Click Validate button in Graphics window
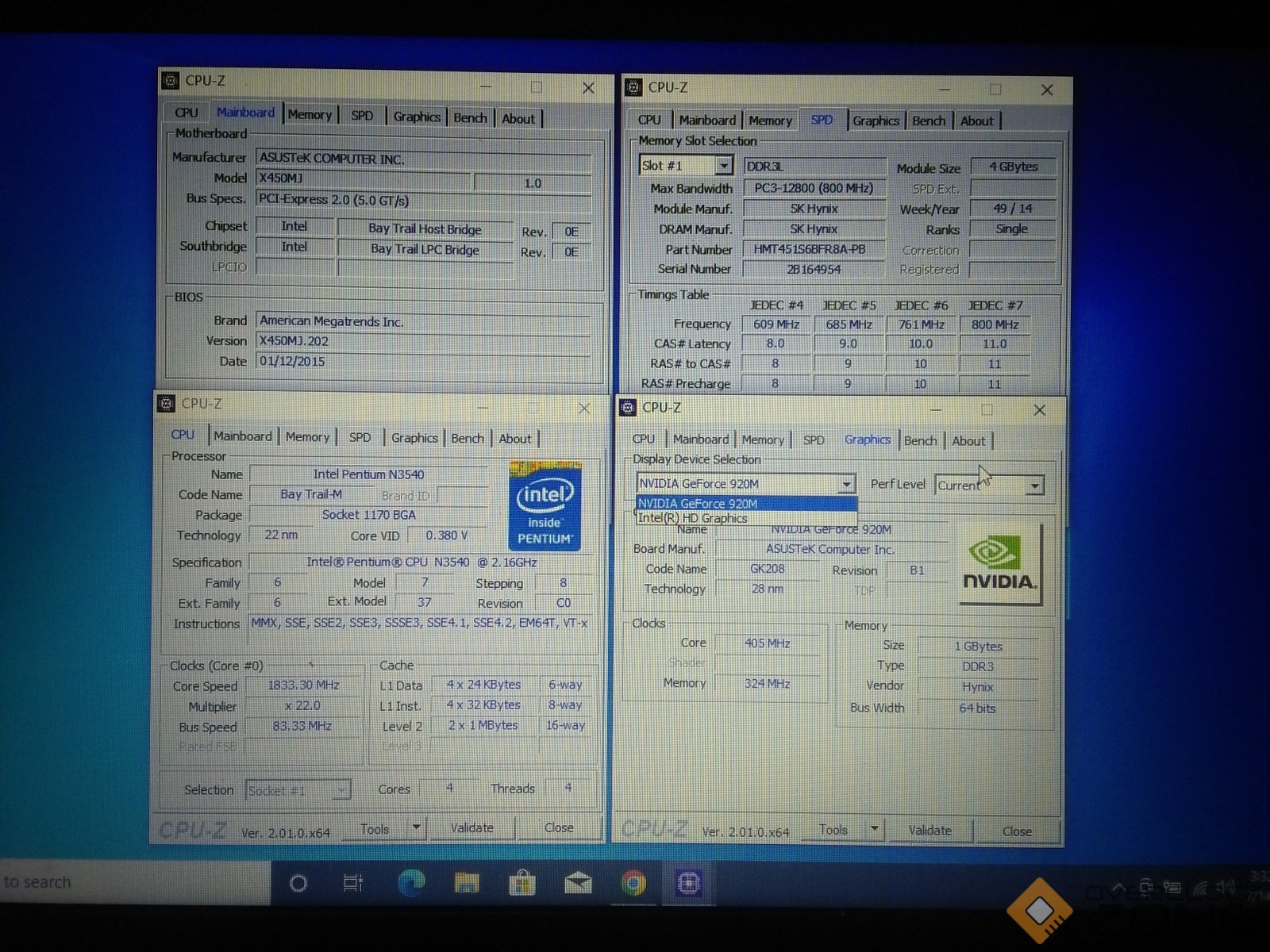 coord(929,830)
